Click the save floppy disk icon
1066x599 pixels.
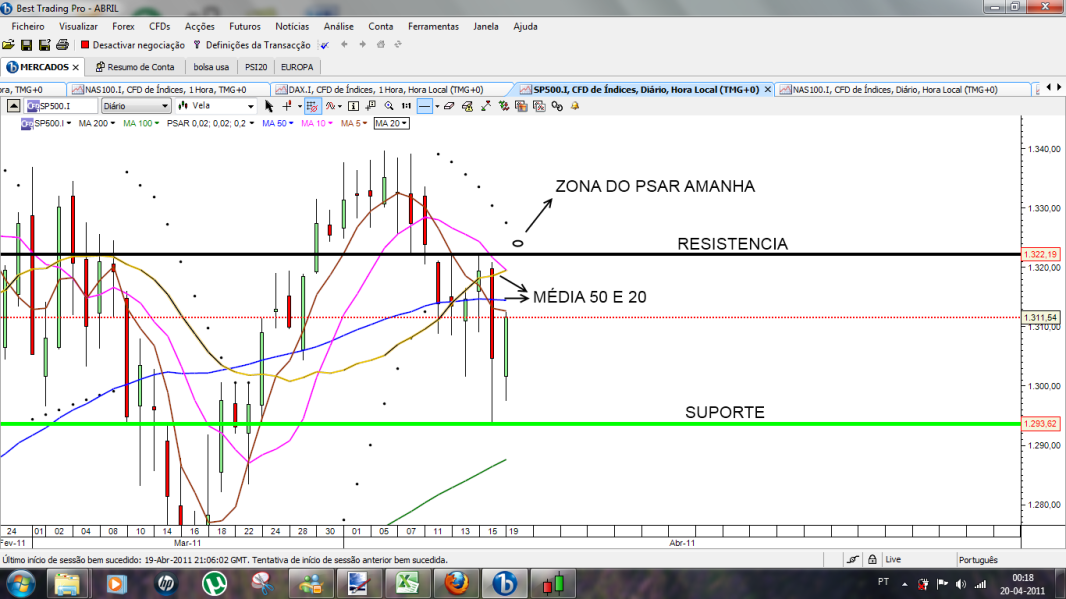click(27, 45)
